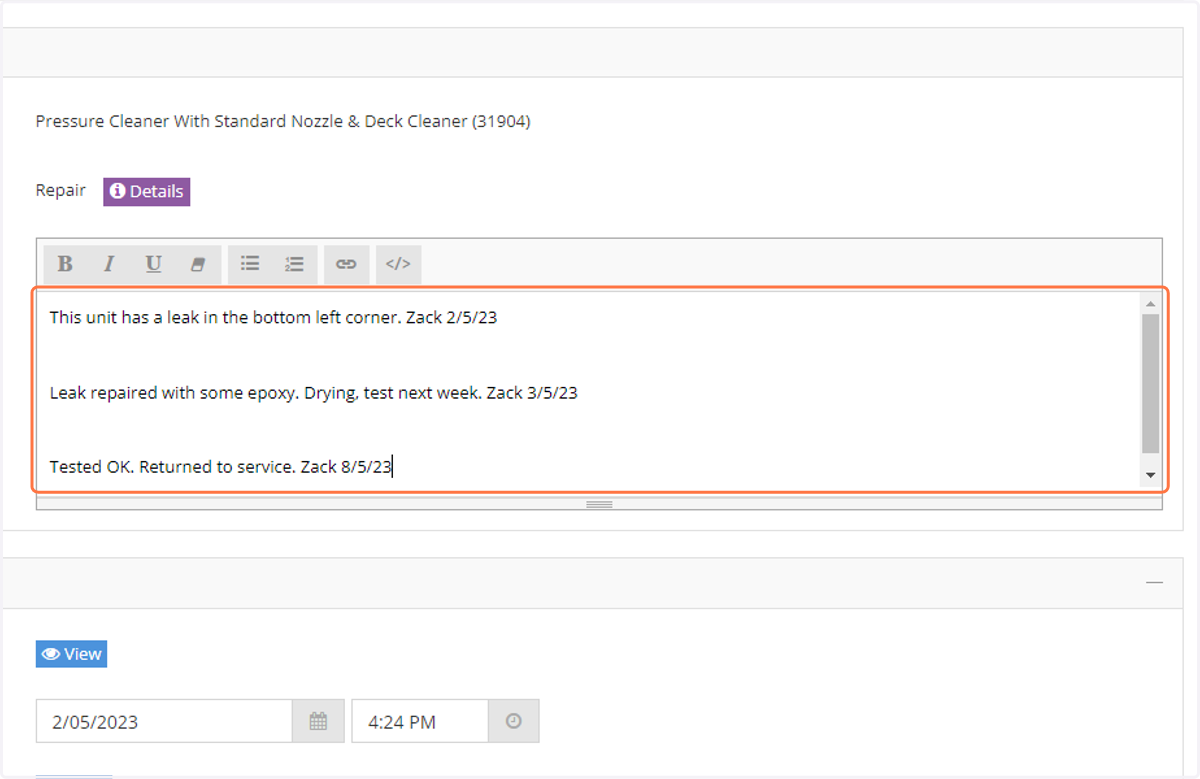Switch to HTML code view
Image resolution: width=1200 pixels, height=779 pixels.
pos(398,264)
